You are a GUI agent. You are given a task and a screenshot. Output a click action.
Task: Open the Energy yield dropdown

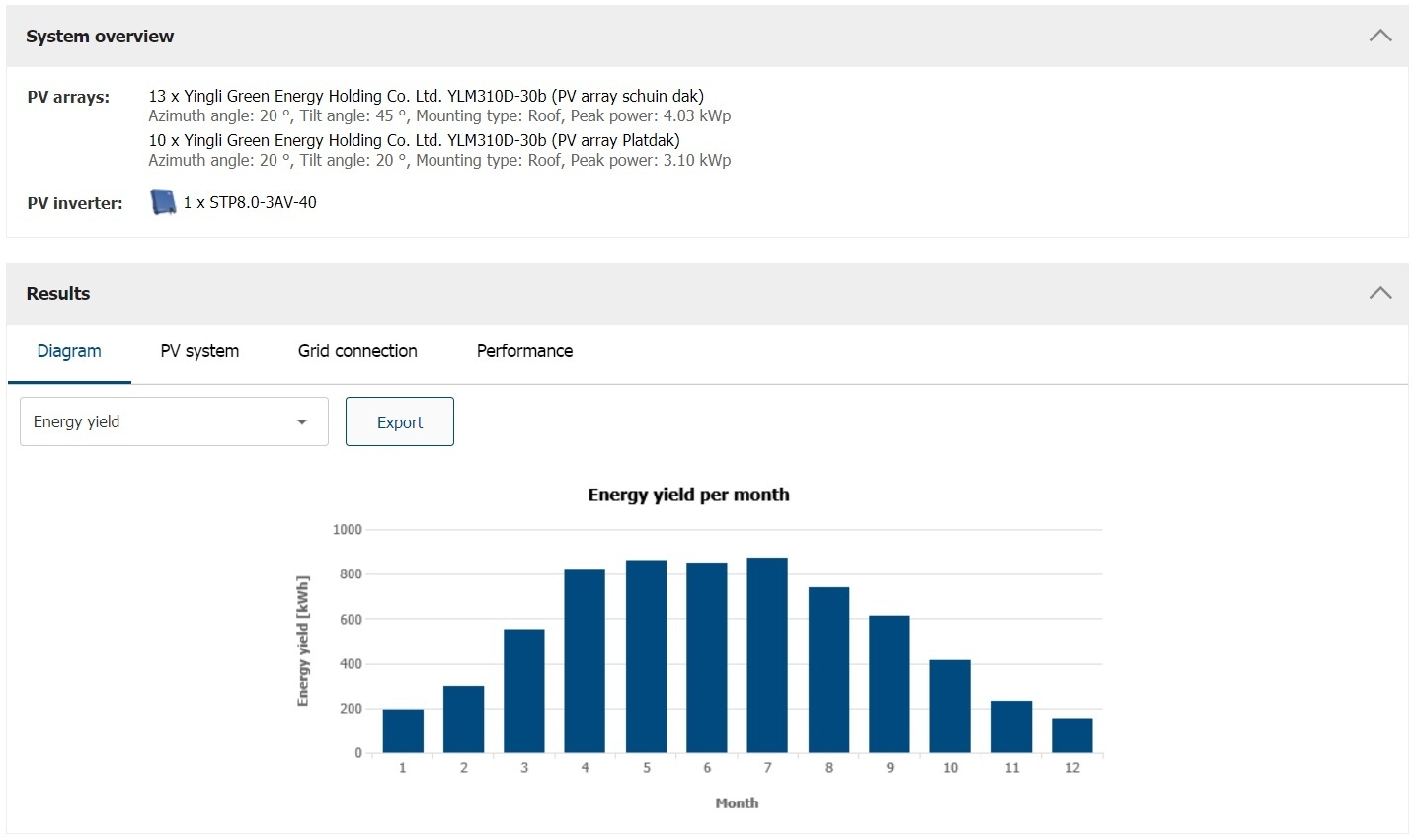click(x=174, y=421)
